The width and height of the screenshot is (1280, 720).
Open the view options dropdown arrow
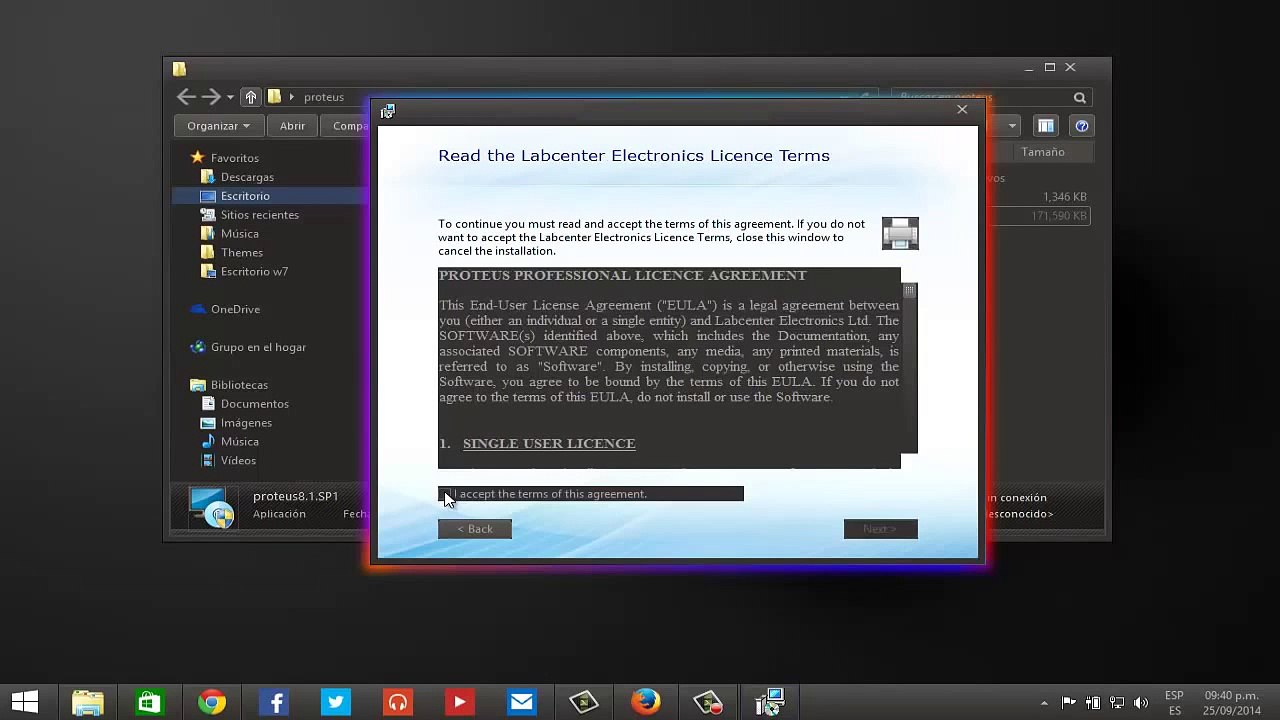coord(1012,126)
